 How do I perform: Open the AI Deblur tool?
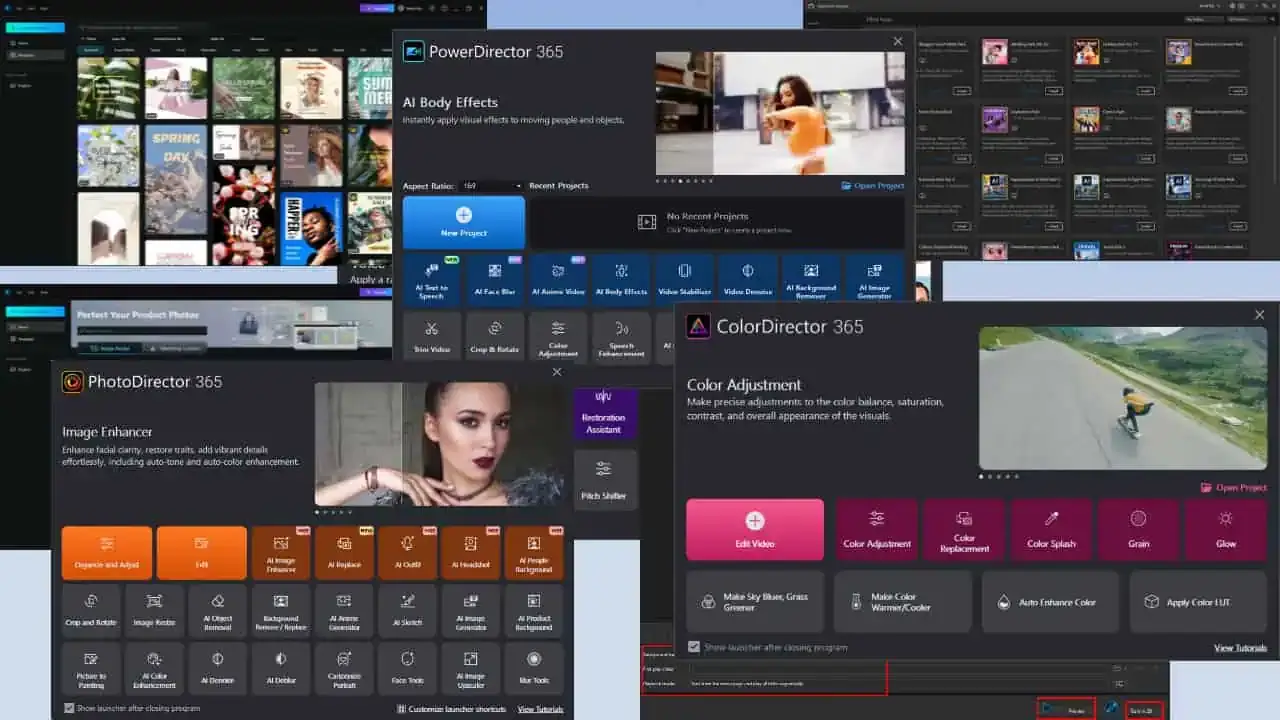281,669
